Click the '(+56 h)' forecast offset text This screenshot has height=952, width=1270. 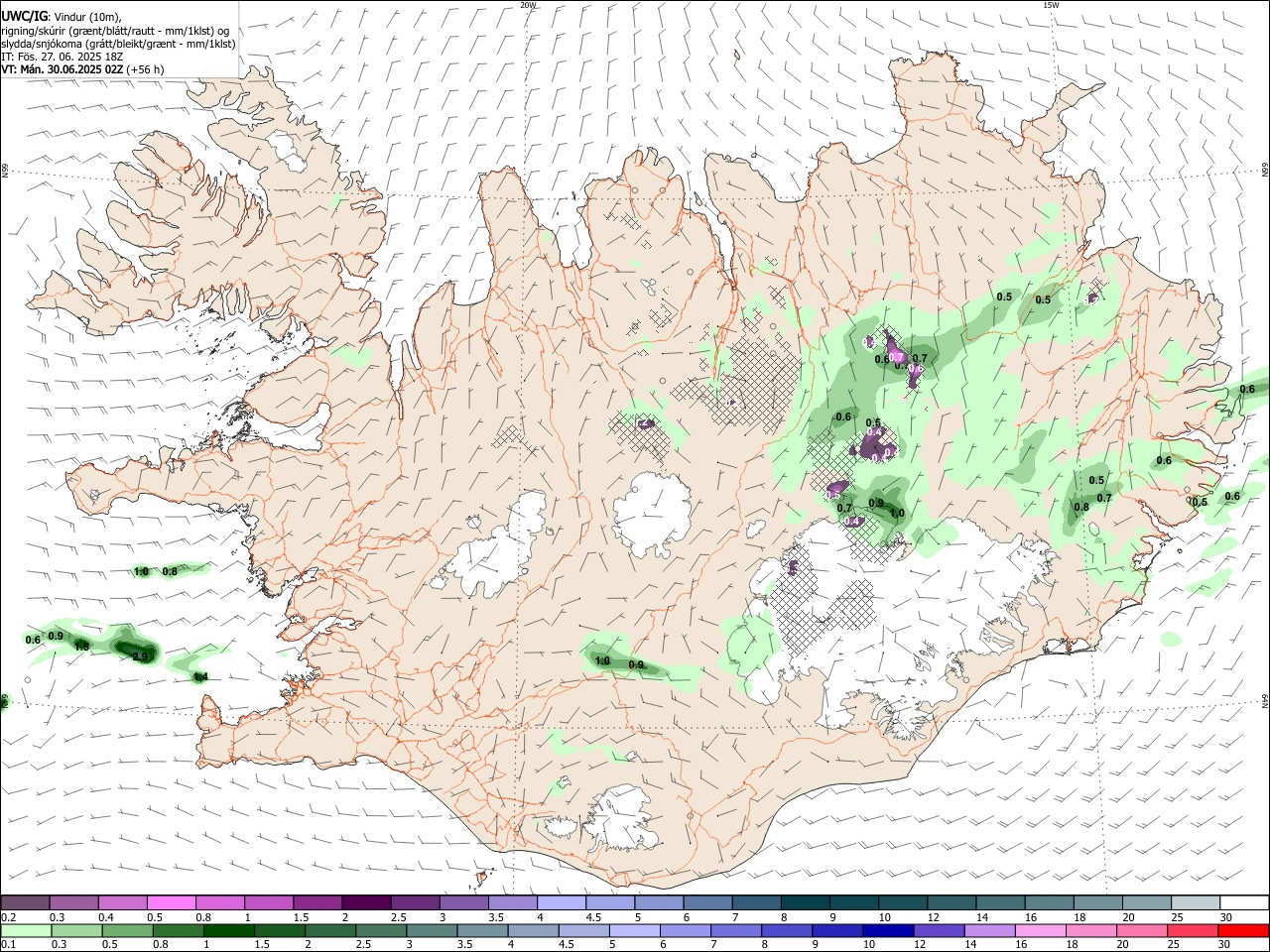[x=146, y=69]
